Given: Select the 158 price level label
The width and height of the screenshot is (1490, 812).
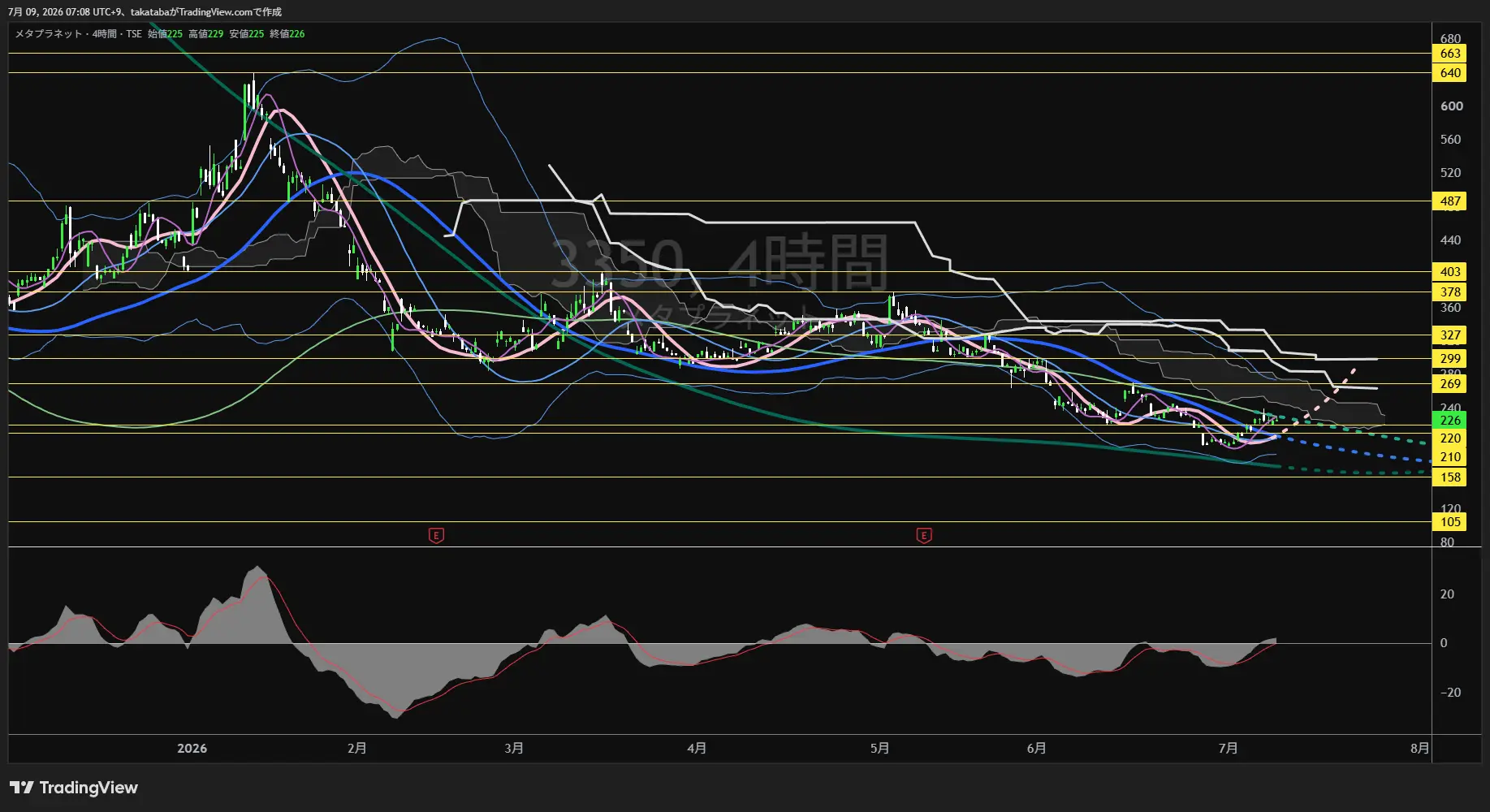Looking at the screenshot, I should (1449, 477).
